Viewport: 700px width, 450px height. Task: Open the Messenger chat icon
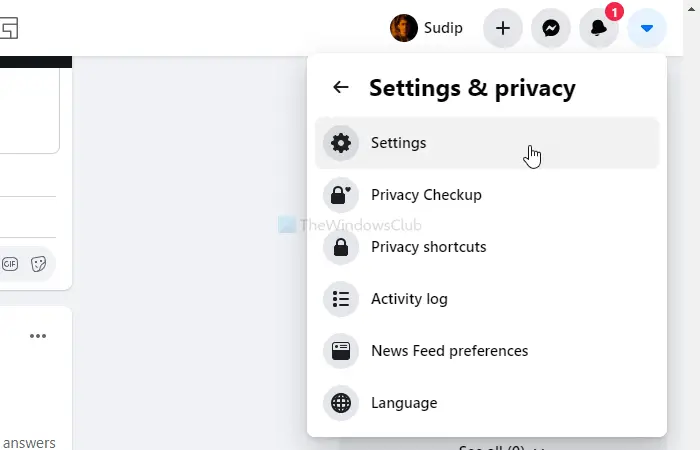point(551,28)
